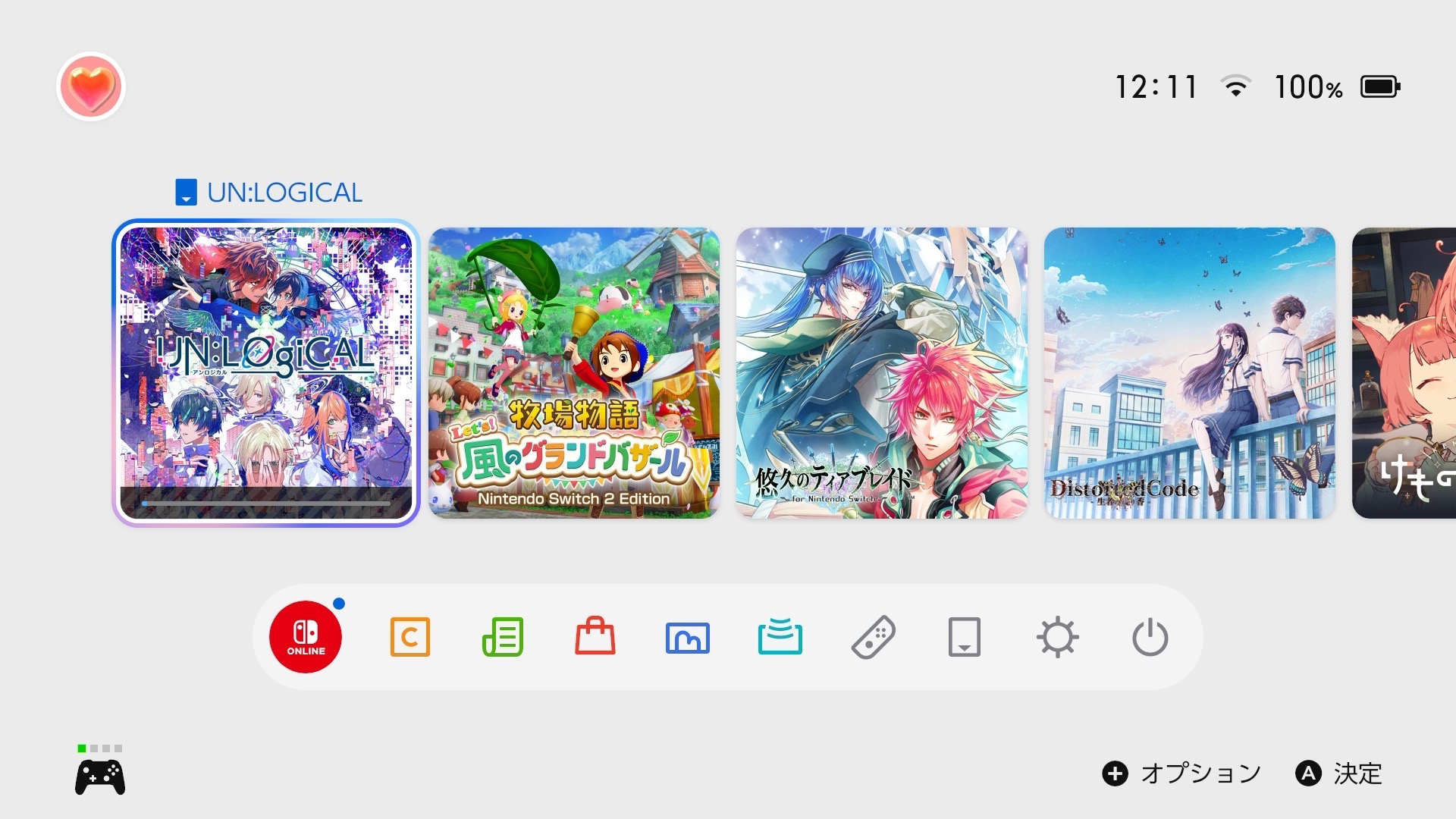Click the オプション plus button
1456x819 pixels.
click(x=1181, y=773)
